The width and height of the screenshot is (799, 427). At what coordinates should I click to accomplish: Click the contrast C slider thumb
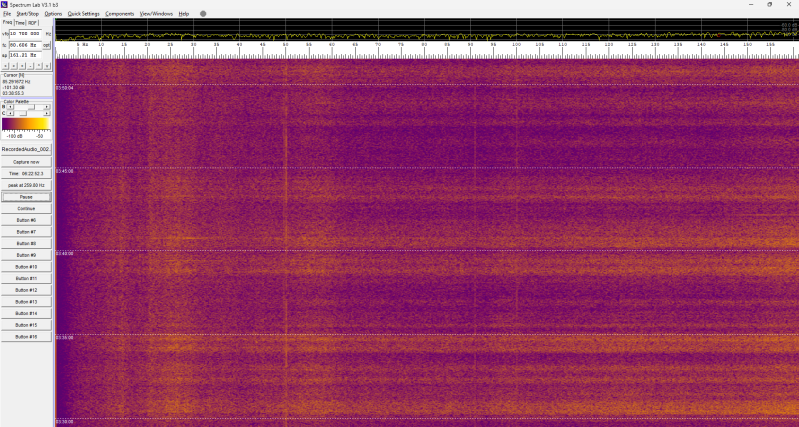(x=23, y=113)
